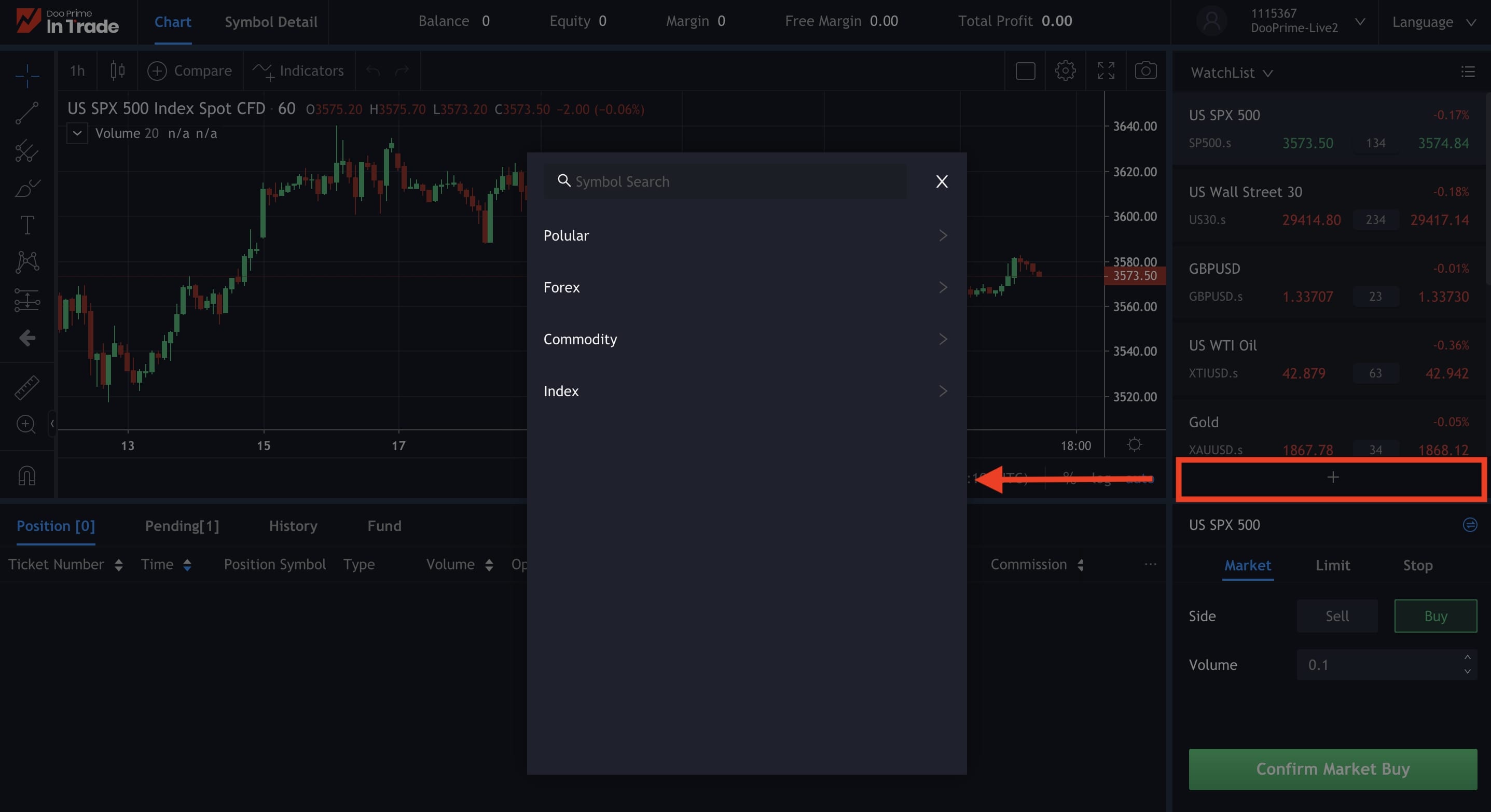This screenshot has width=1491, height=812.
Task: Open the History tab
Action: [x=293, y=526]
